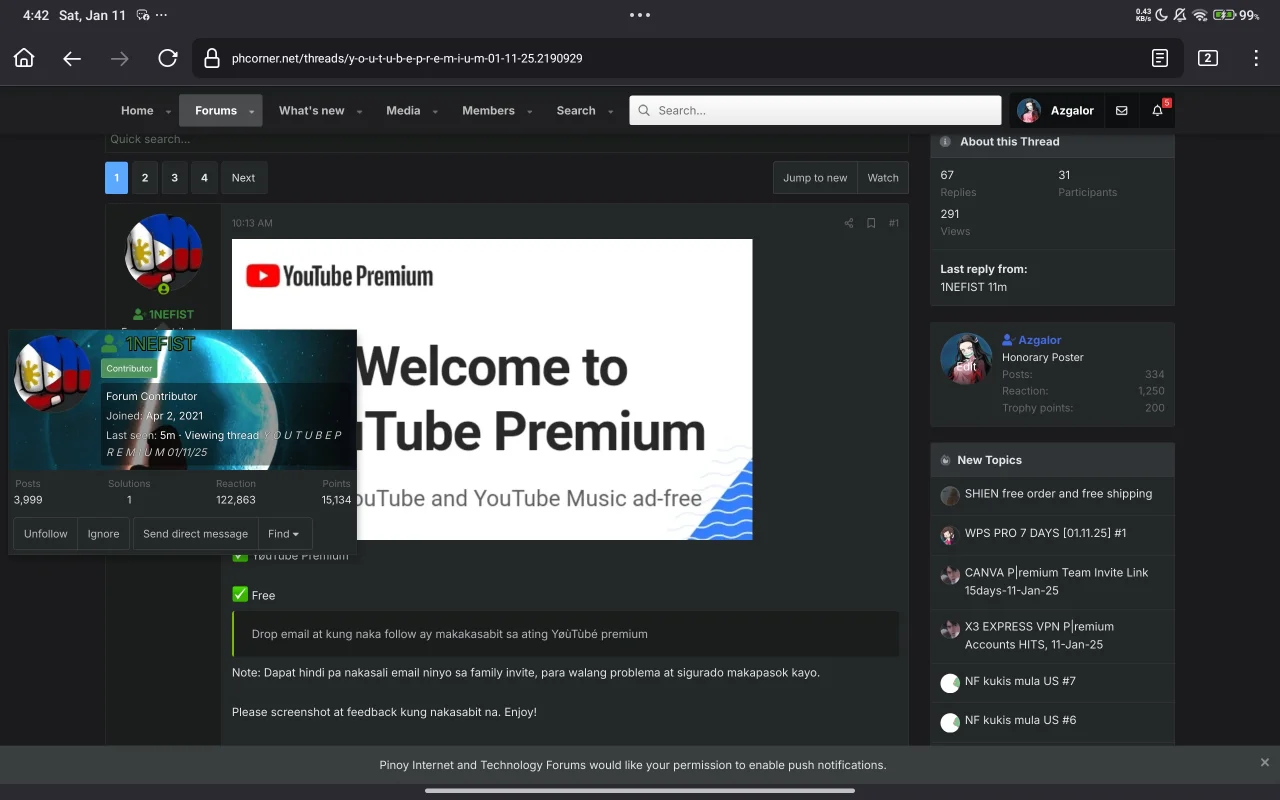
Task: Click the New Topics heading icon
Action: [946, 460]
